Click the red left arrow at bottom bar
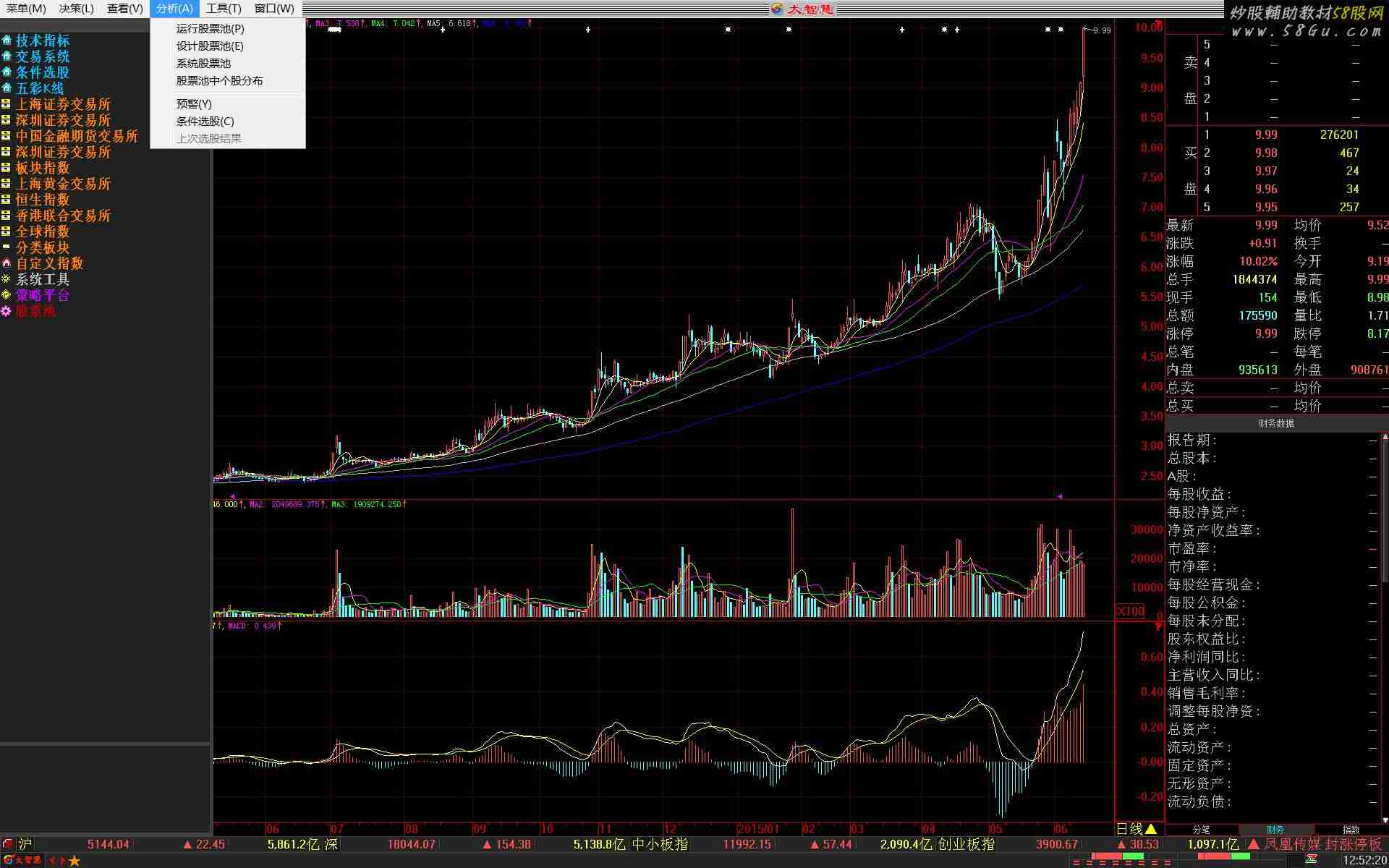The height and width of the screenshot is (868, 1389). click(x=52, y=861)
